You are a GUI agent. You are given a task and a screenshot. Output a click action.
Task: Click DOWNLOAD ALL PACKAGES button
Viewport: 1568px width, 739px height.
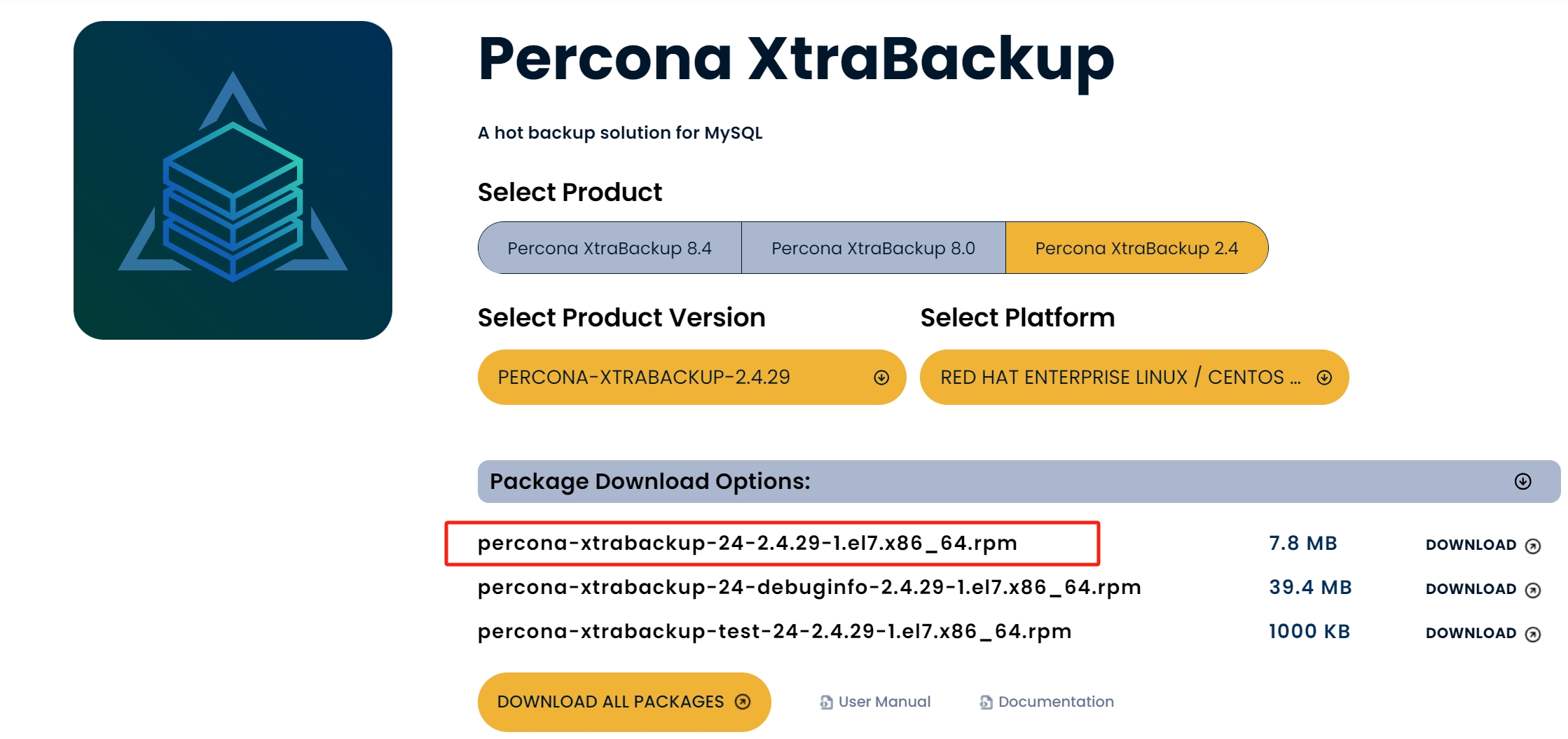624,702
